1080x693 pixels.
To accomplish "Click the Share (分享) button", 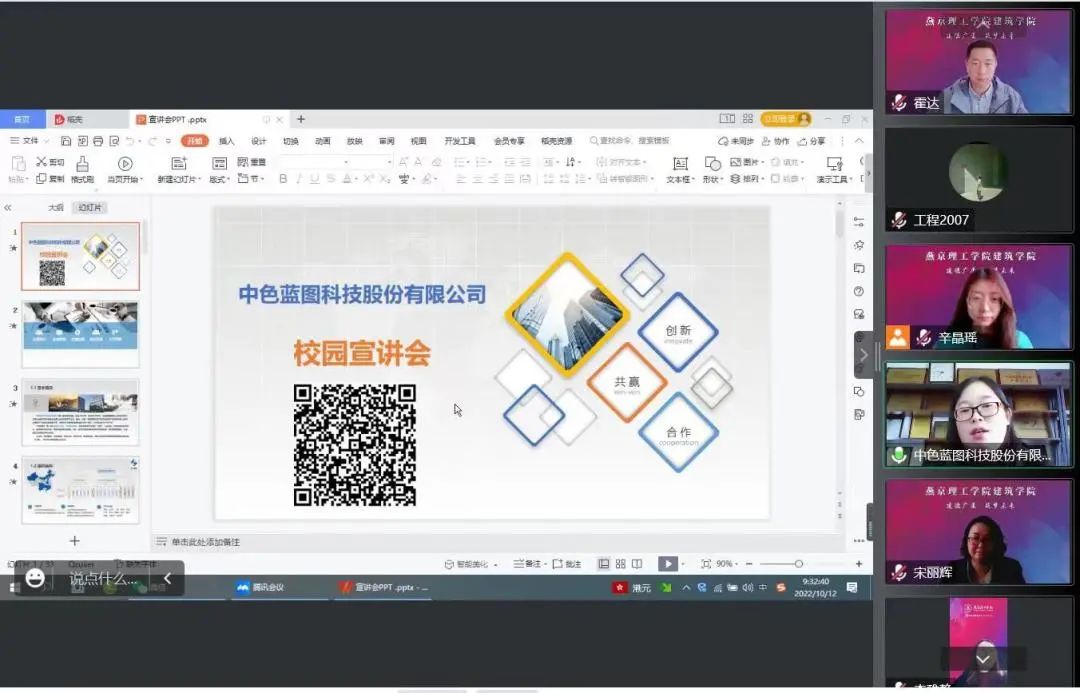I will pos(811,141).
